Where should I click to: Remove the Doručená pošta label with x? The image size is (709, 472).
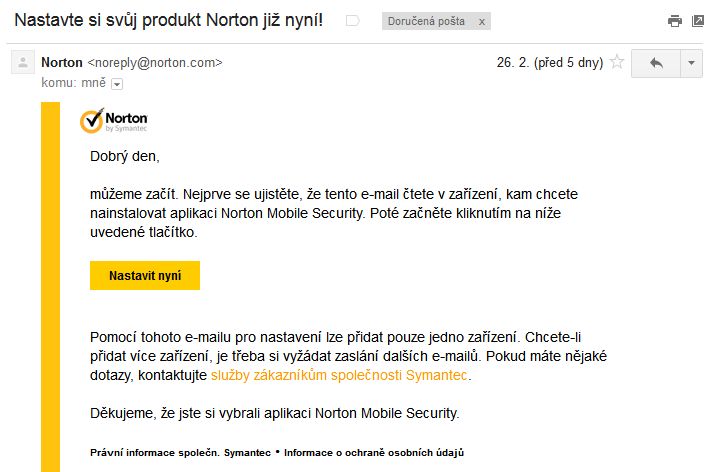click(482, 21)
